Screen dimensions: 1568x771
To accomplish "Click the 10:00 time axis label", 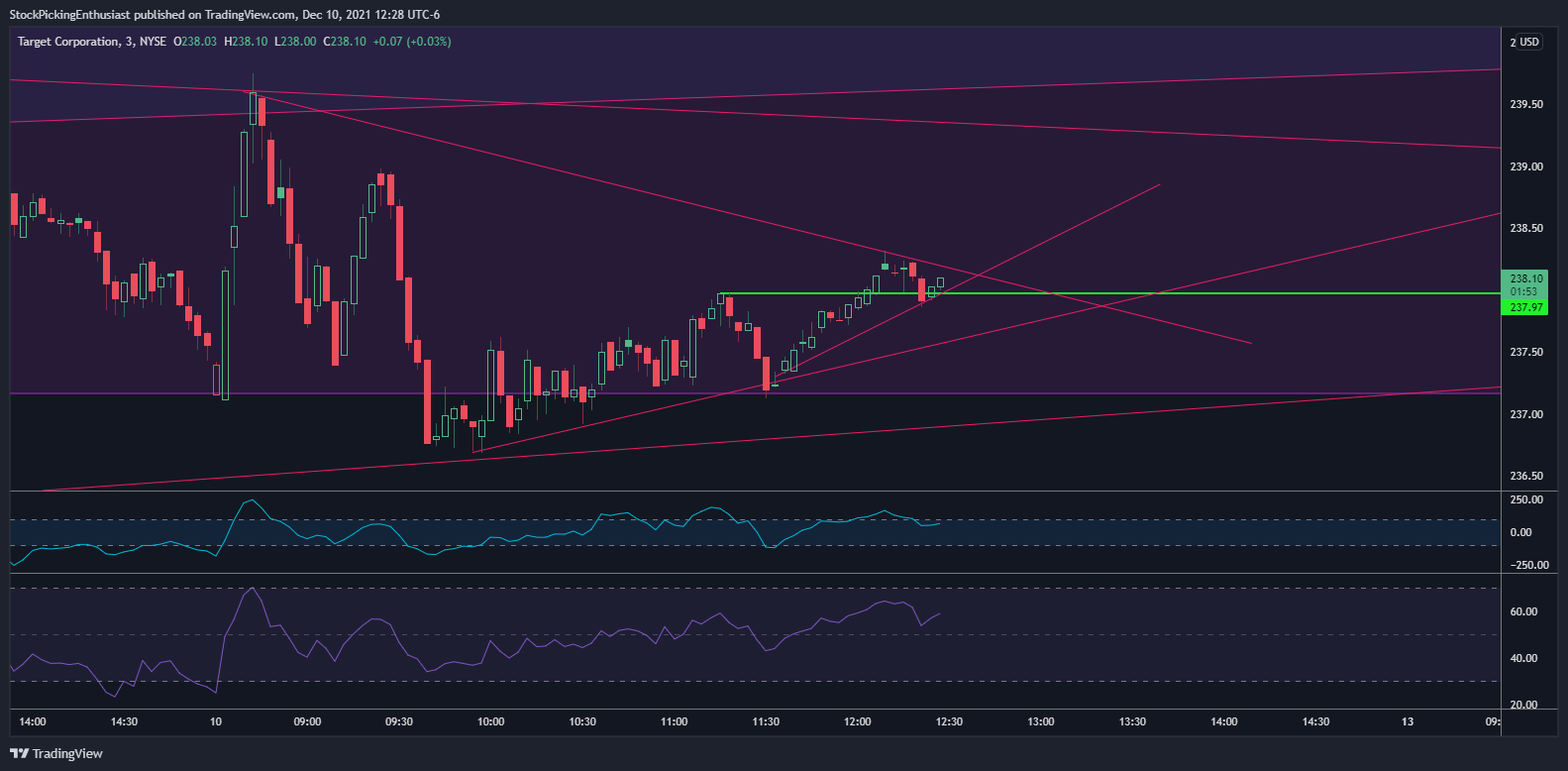I will (490, 721).
